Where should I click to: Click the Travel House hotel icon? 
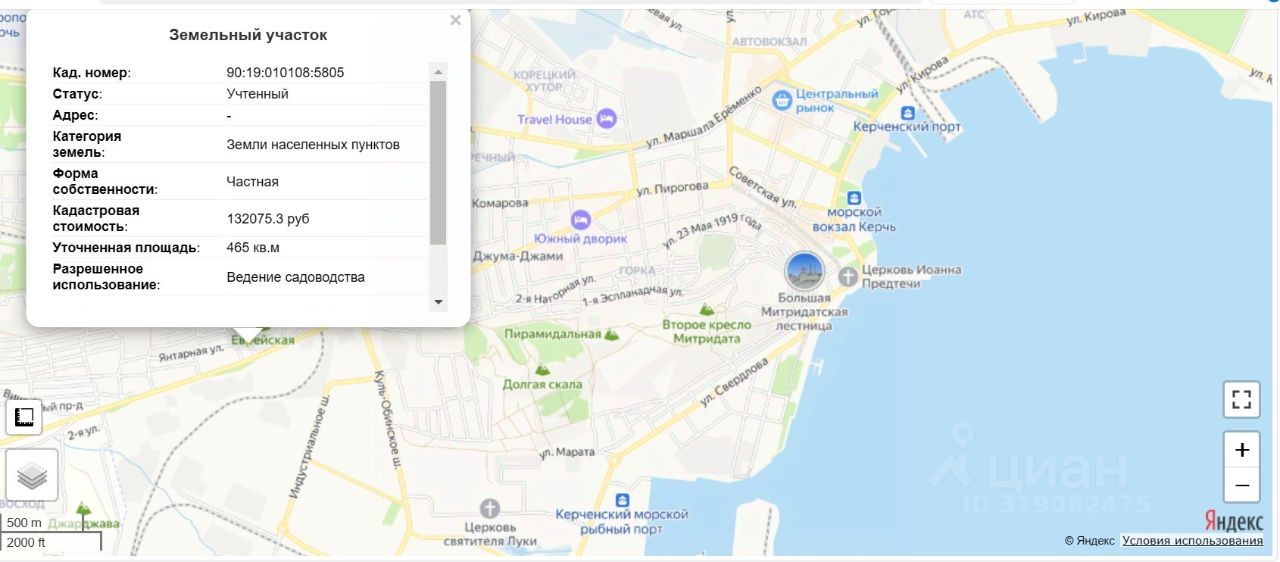[606, 119]
